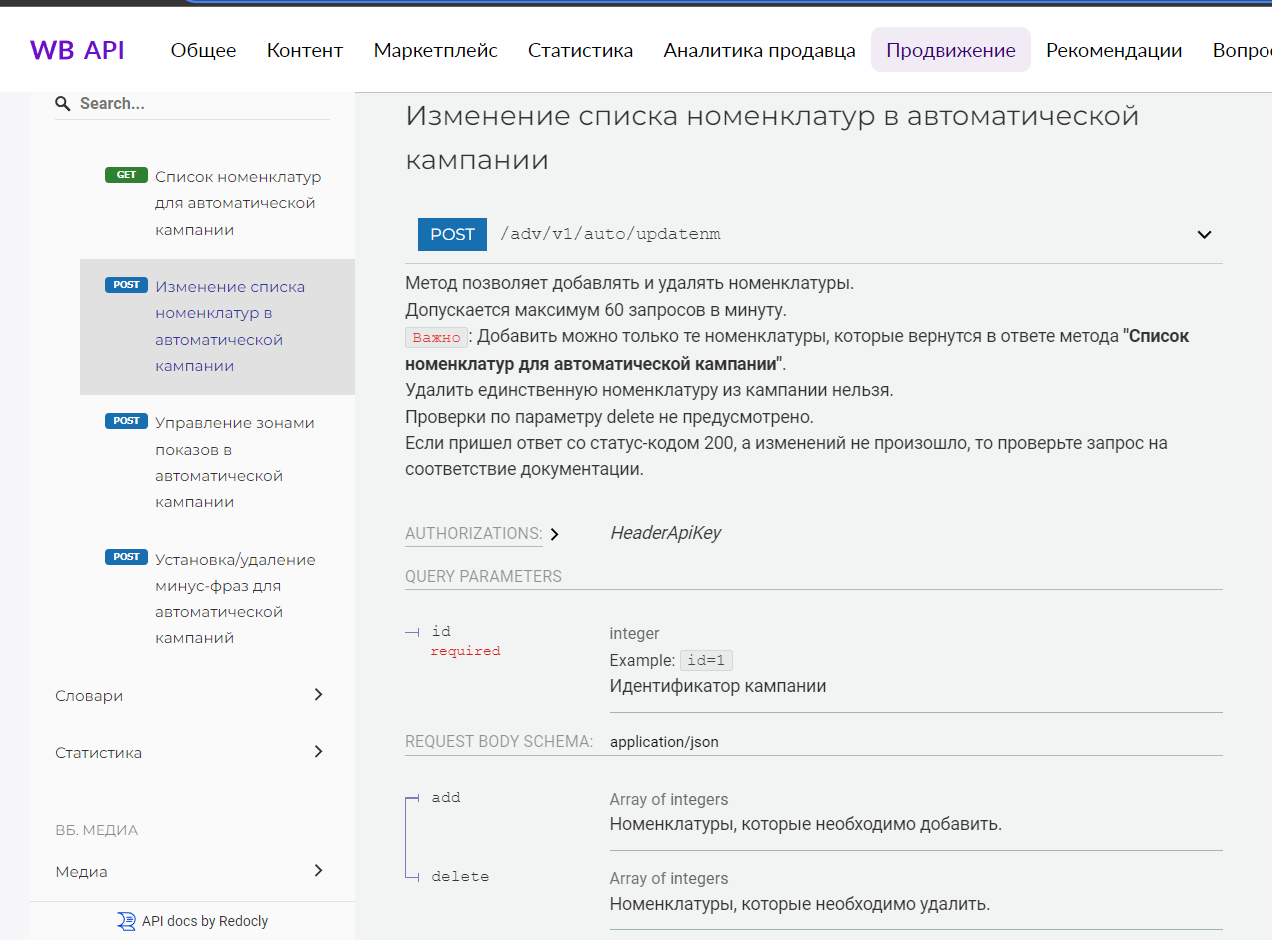Open API docs by Redocly link
This screenshot has width=1272, height=940.
[x=204, y=921]
